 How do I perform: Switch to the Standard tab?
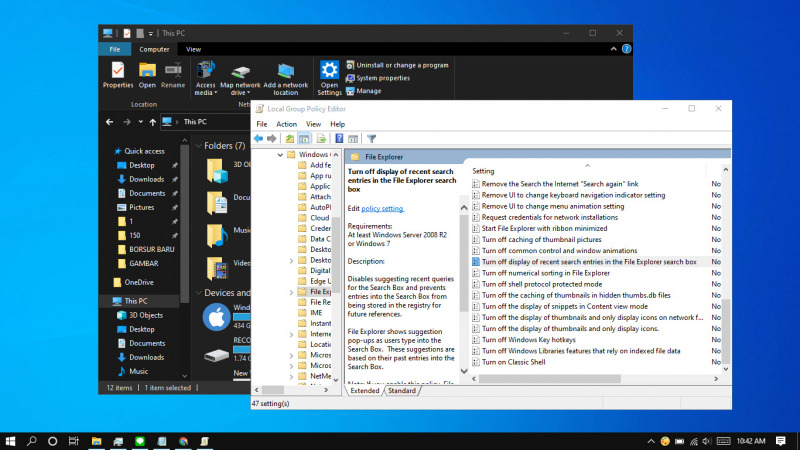(x=402, y=391)
